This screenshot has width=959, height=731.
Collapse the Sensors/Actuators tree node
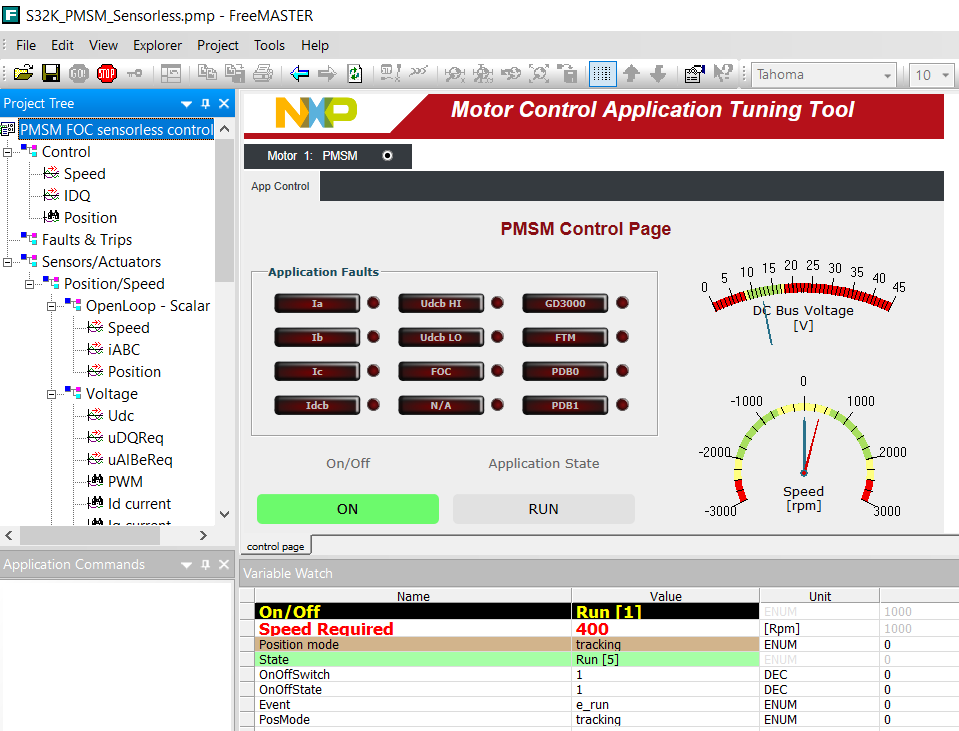coord(7,262)
